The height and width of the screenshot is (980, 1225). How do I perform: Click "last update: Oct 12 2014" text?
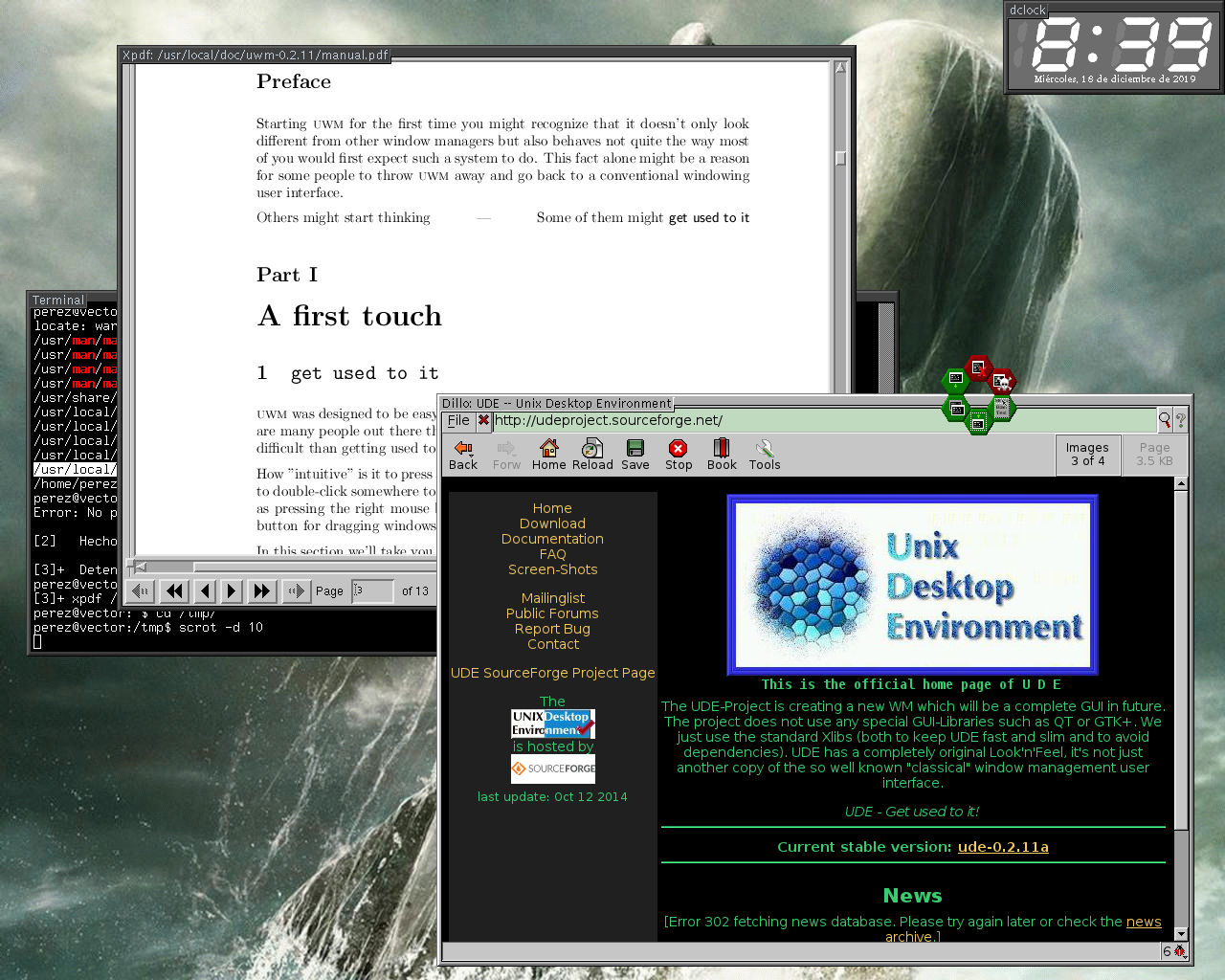coord(552,796)
